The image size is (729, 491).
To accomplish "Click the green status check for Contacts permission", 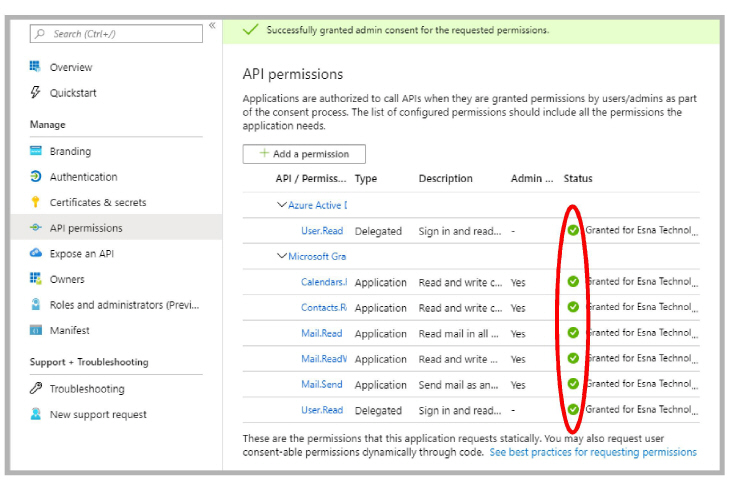I will click(x=573, y=307).
